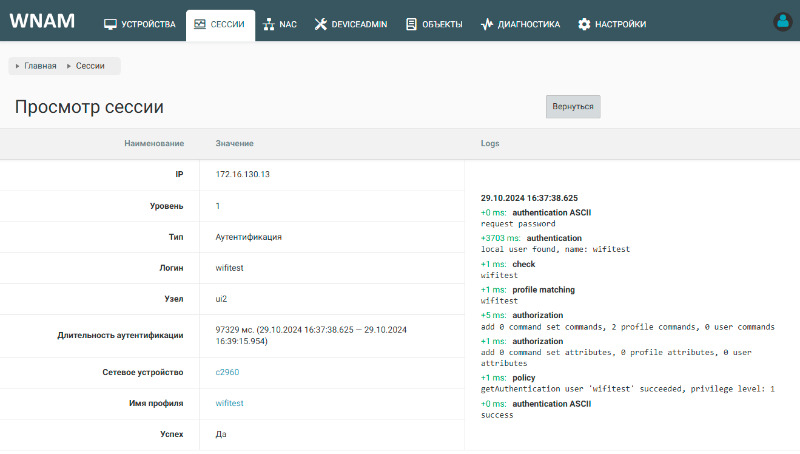800x454 pixels.
Task: Go to Сессии in breadcrumbs
Action: pyautogui.click(x=90, y=66)
